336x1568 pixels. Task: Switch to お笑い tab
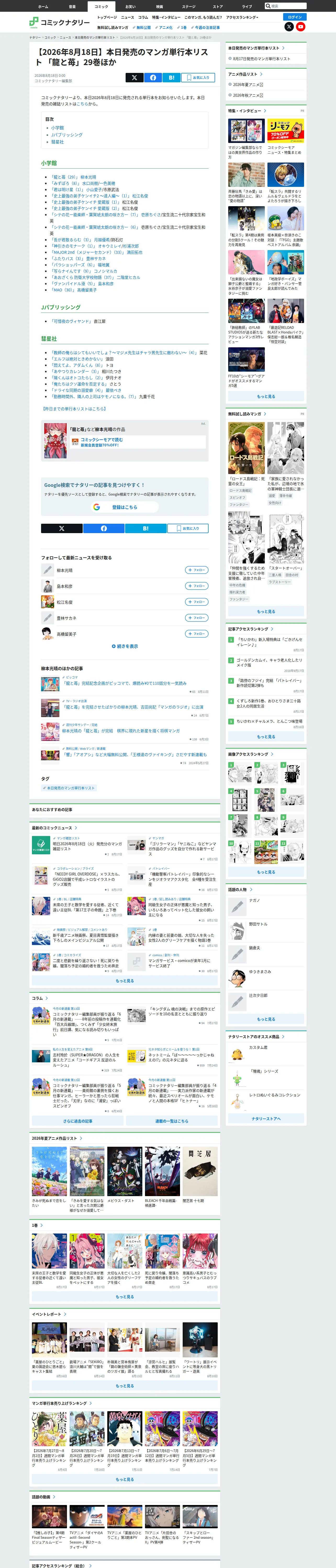click(x=131, y=7)
